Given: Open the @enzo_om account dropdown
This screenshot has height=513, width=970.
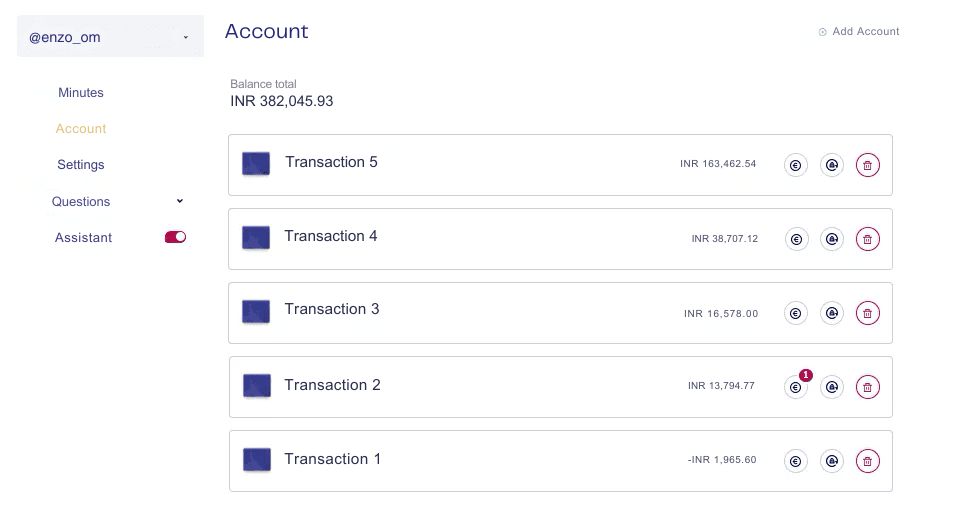Looking at the screenshot, I should click(110, 37).
